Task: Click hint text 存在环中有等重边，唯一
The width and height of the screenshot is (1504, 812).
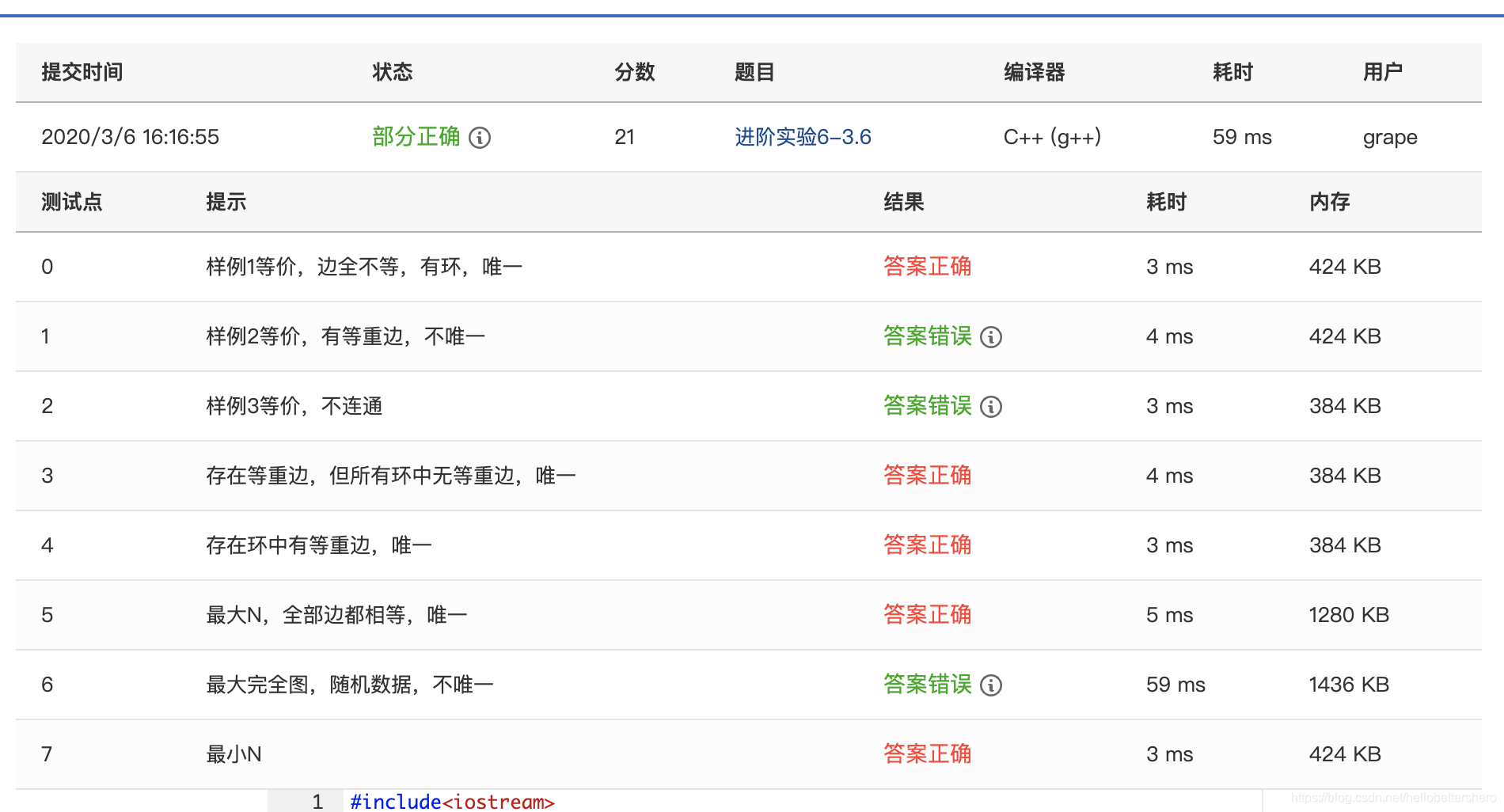Action: 319,545
